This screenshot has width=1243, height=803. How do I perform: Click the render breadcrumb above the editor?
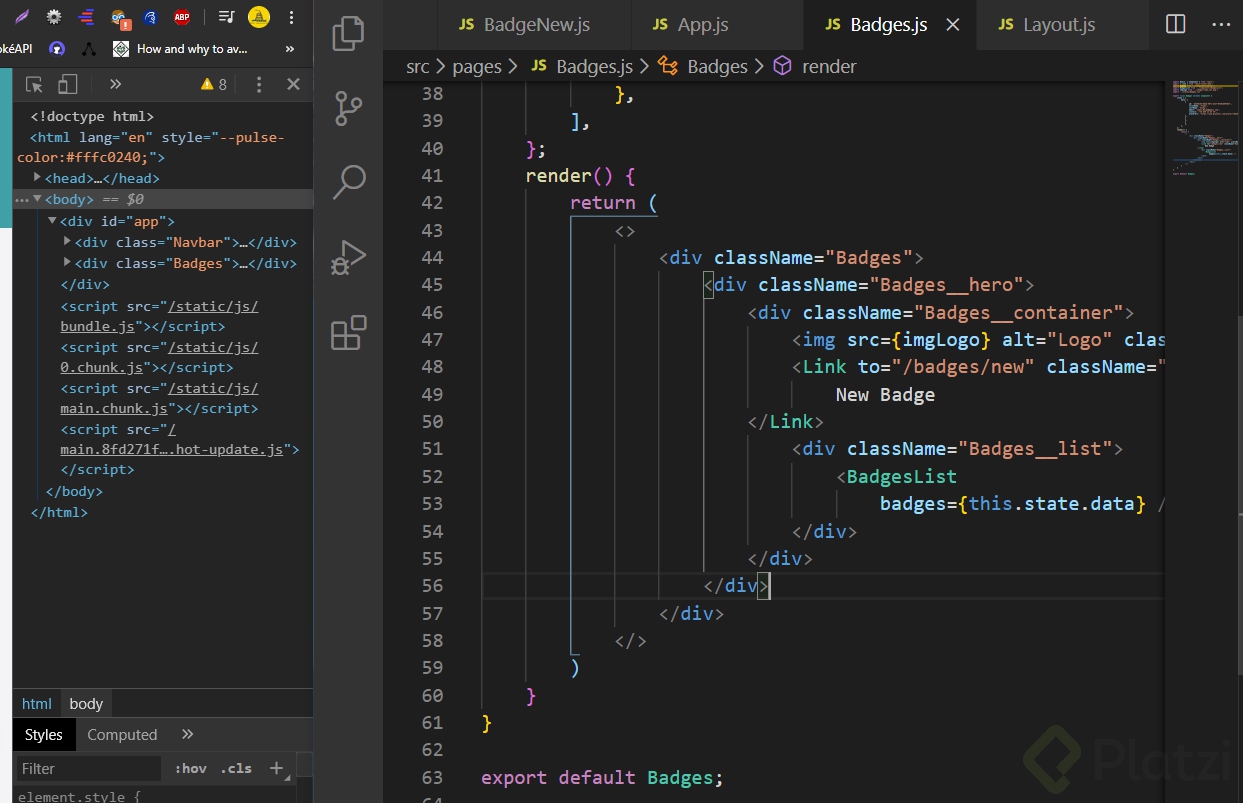829,66
